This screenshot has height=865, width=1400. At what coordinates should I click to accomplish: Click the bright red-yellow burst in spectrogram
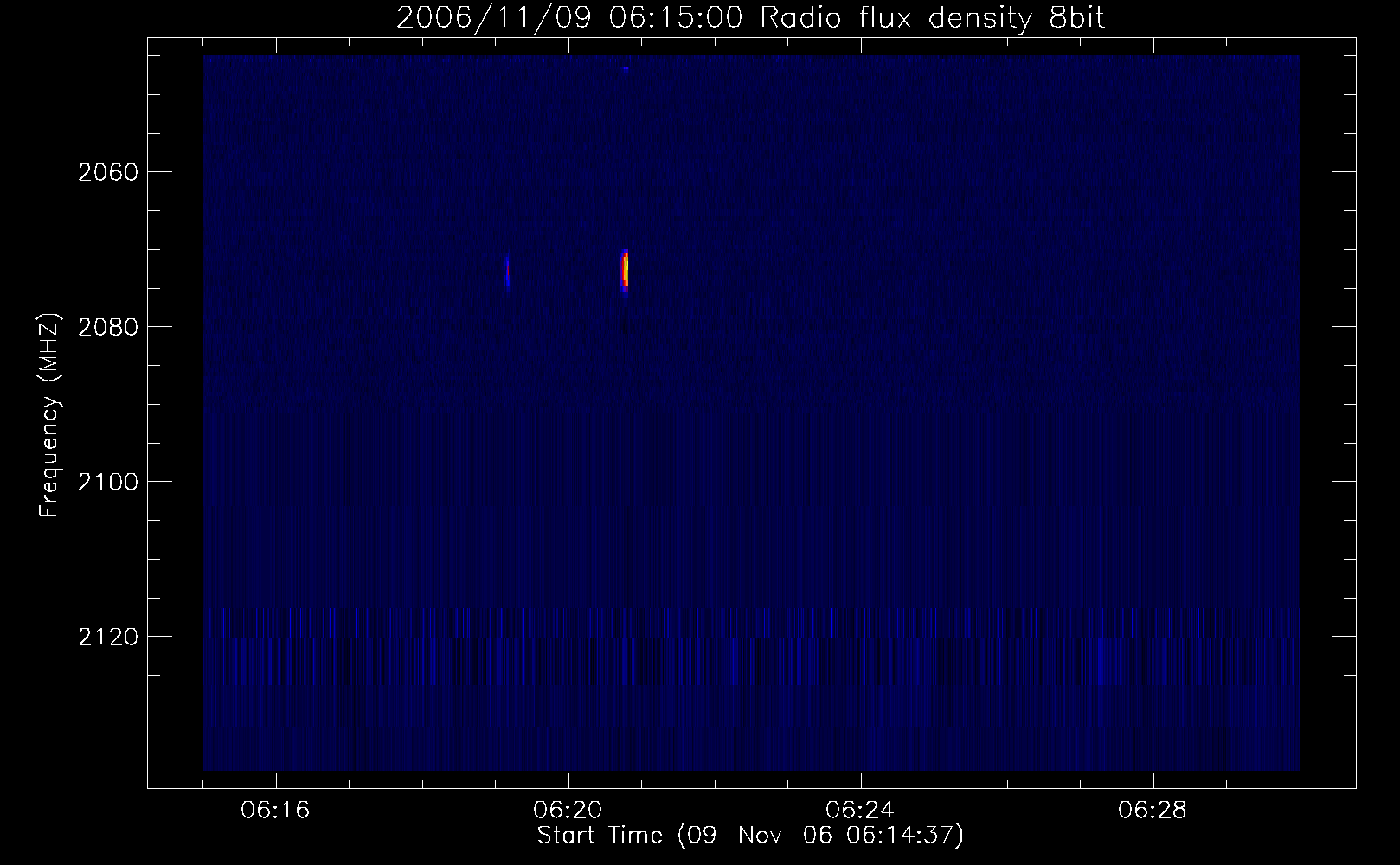pyautogui.click(x=625, y=271)
